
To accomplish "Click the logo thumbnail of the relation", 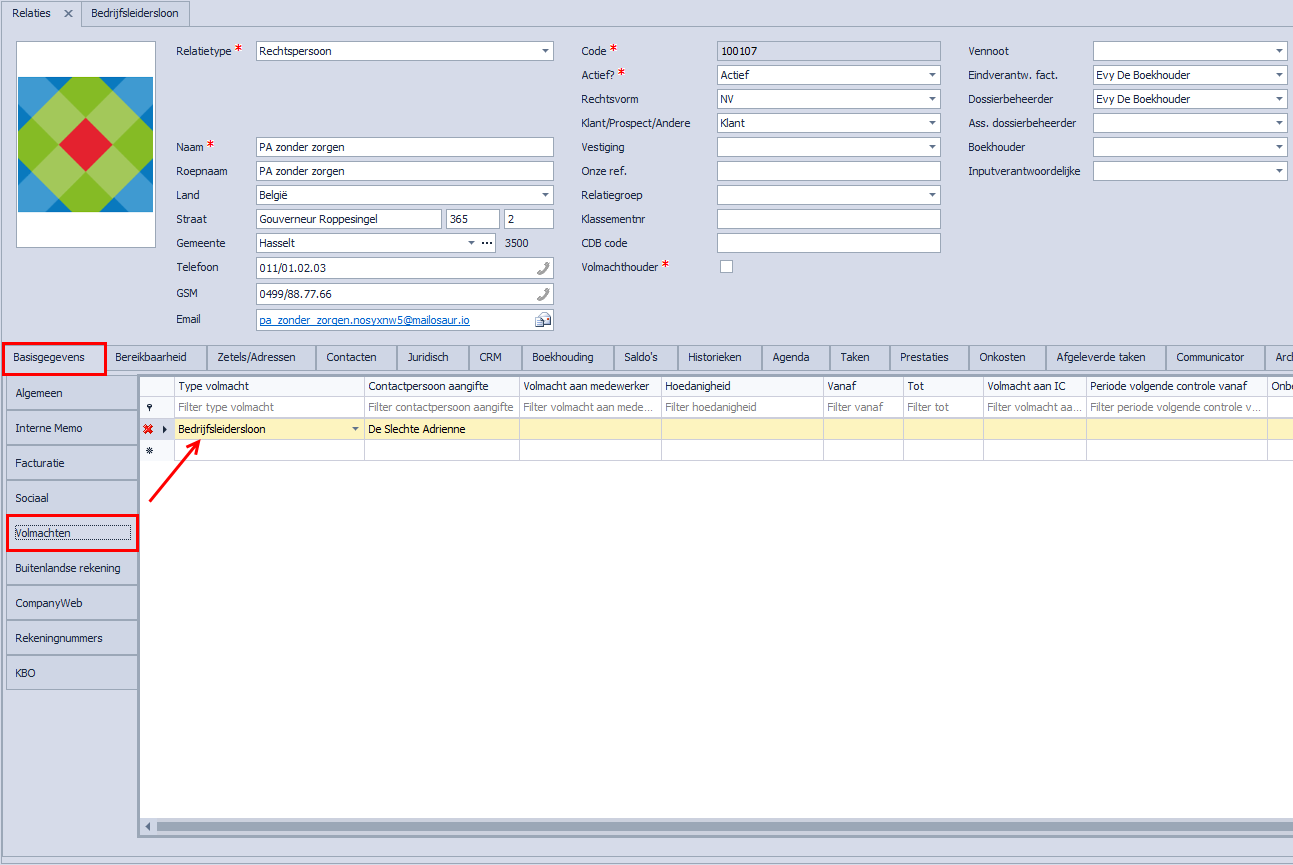I will (85, 143).
